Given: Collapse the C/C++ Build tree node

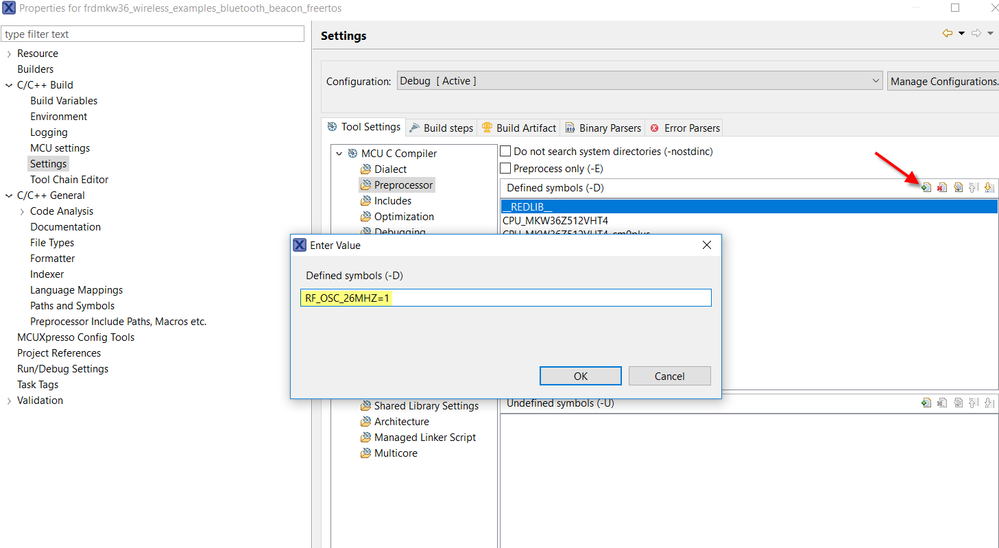Looking at the screenshot, I should pyautogui.click(x=9, y=85).
